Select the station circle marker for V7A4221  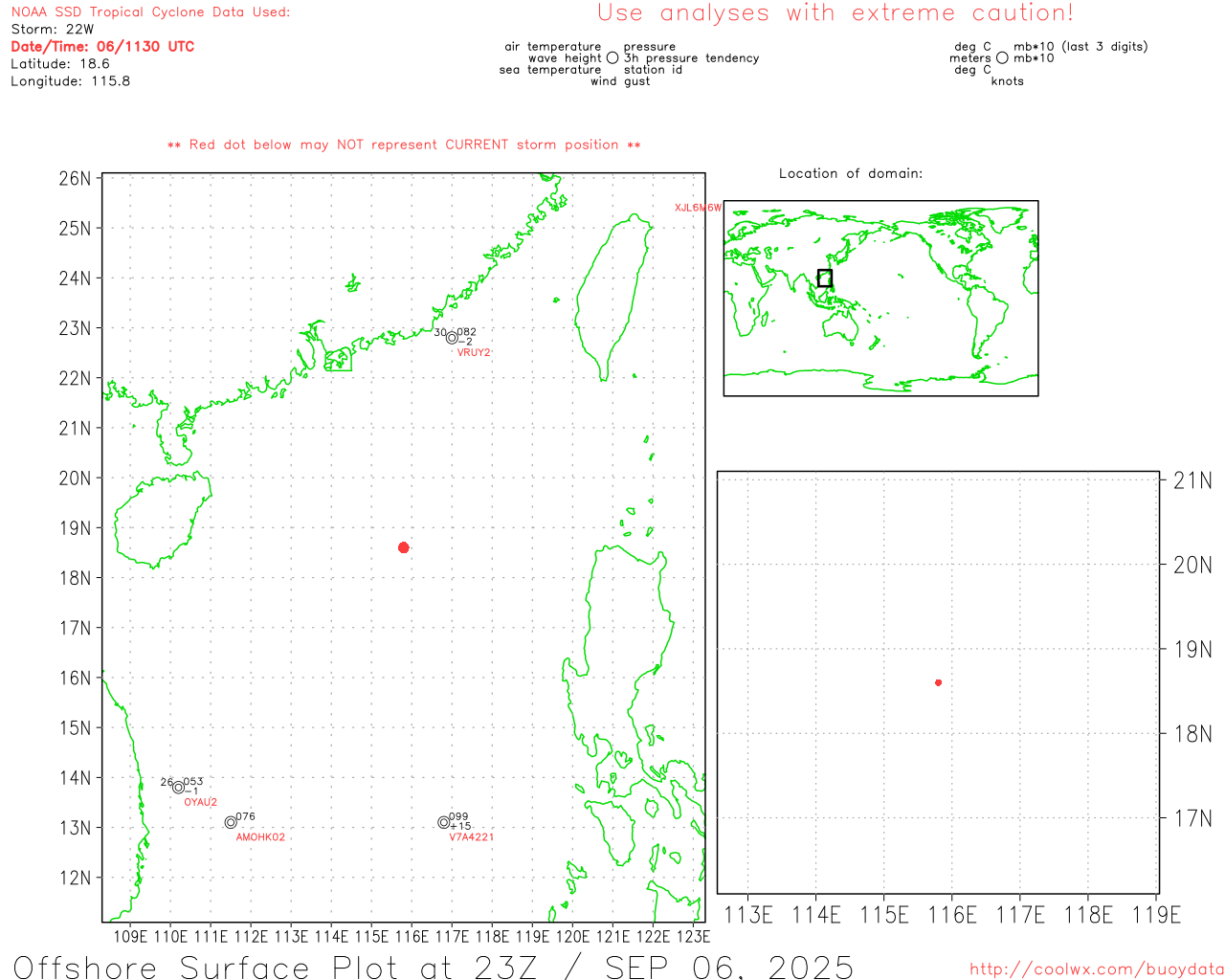443,823
